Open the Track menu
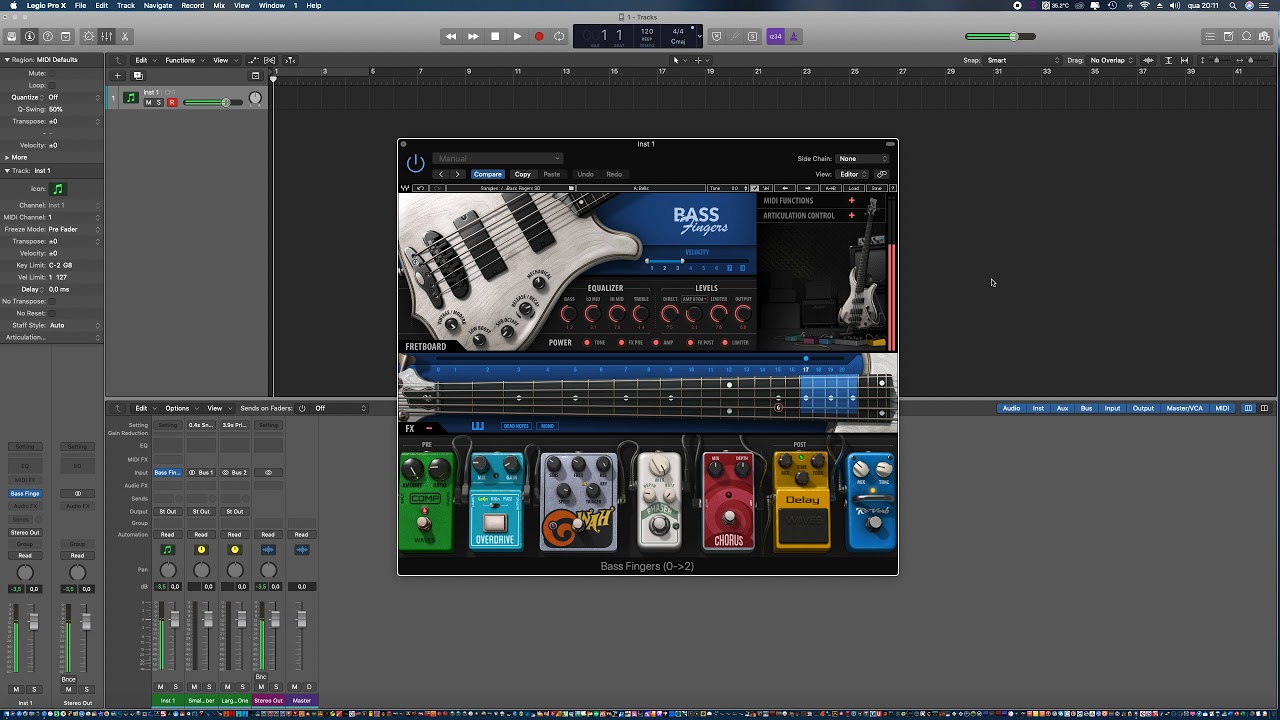 126,5
